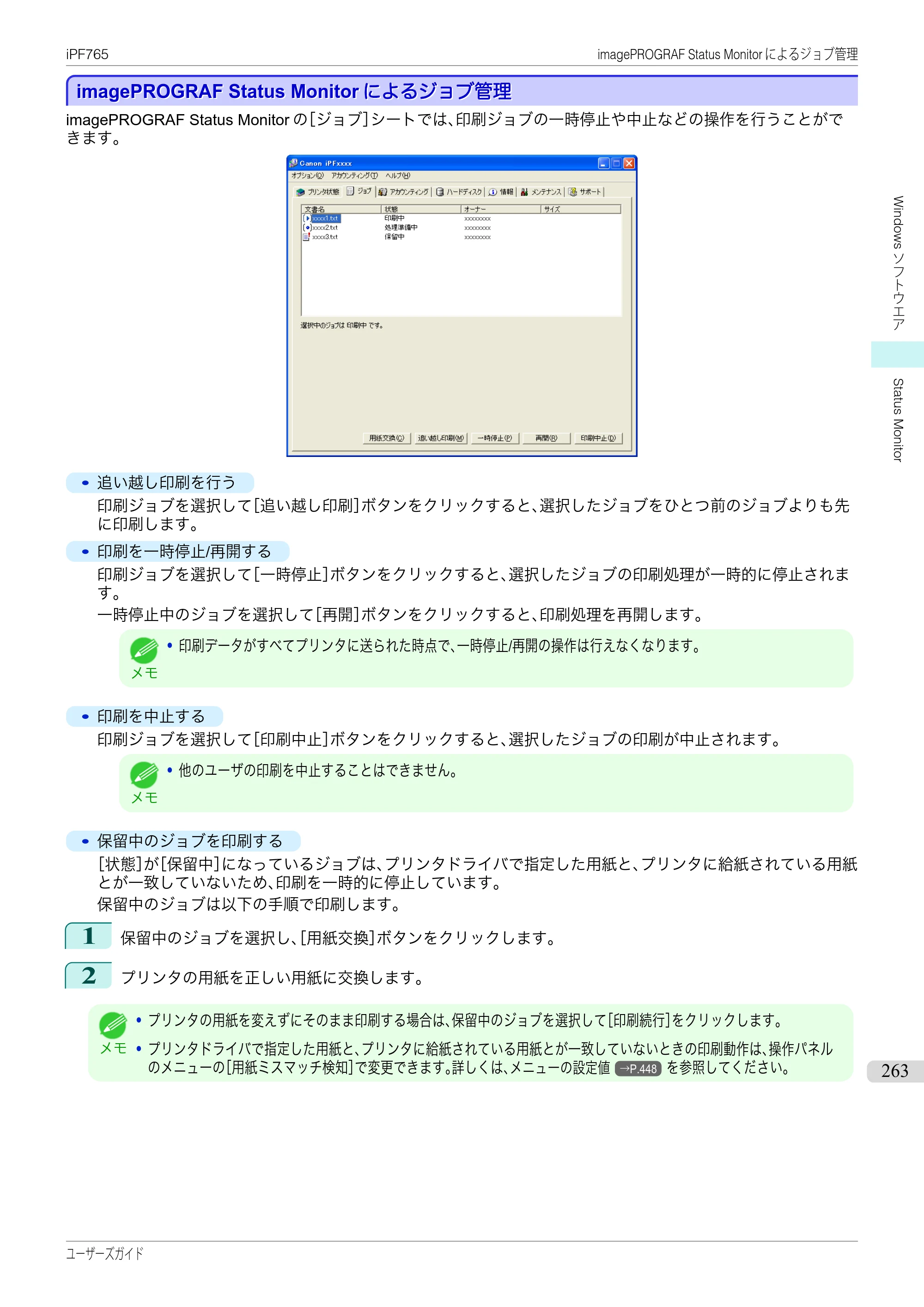Click the 一時停止(P) button
The image size is (924, 1307).
(495, 438)
